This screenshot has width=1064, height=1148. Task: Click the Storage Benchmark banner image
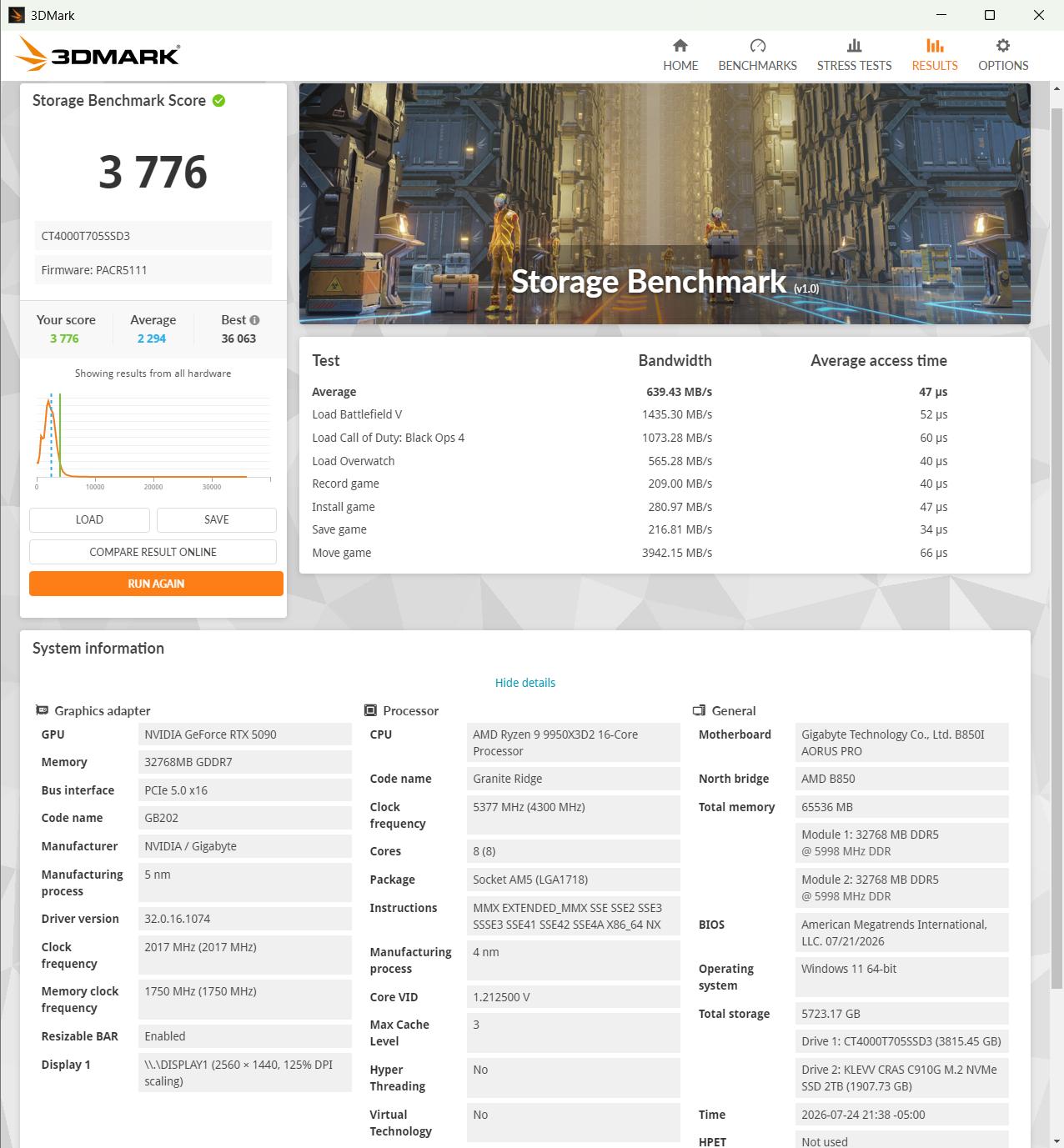[x=665, y=203]
